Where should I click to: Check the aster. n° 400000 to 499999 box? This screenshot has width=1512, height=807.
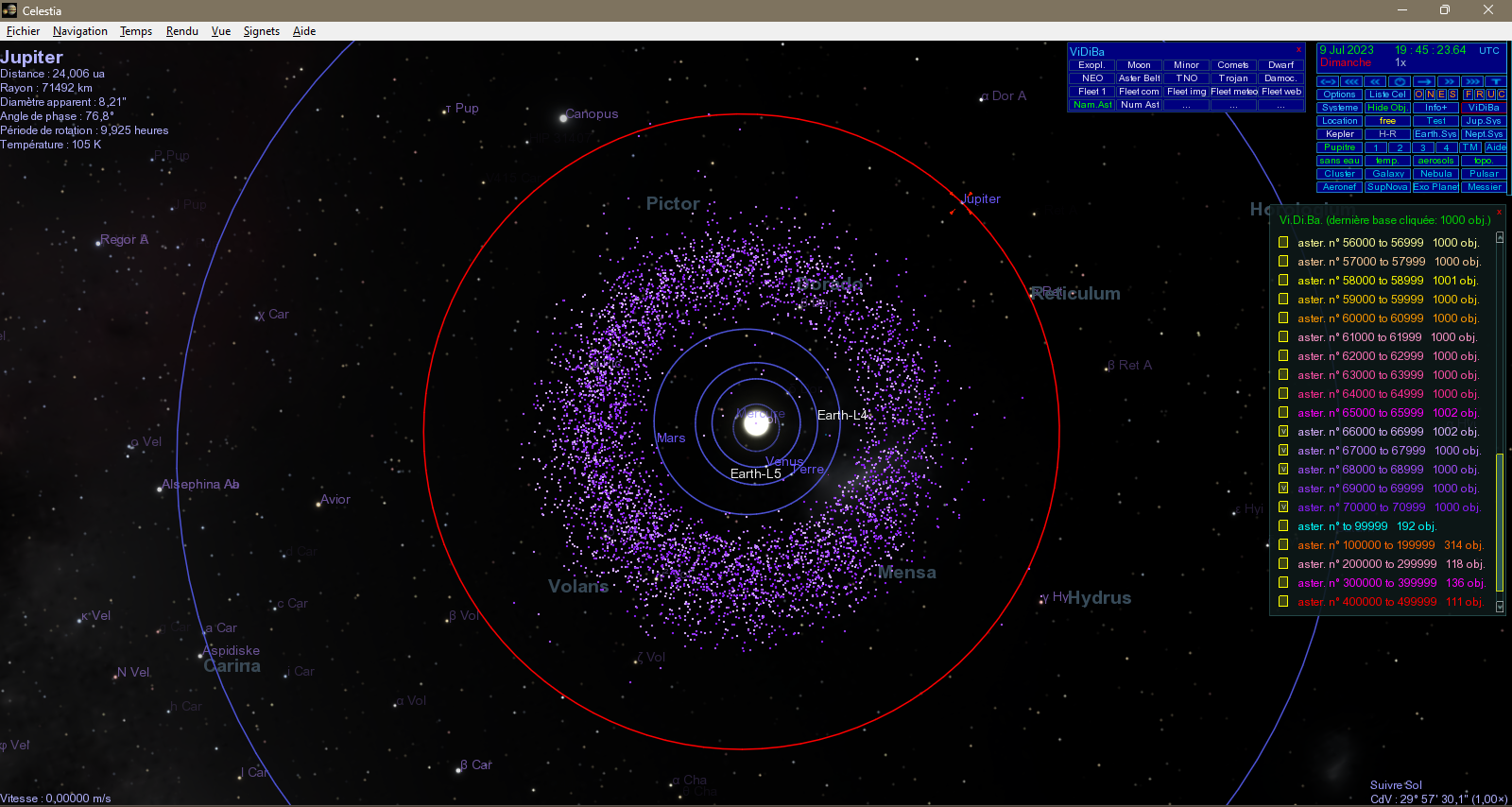[1283, 601]
